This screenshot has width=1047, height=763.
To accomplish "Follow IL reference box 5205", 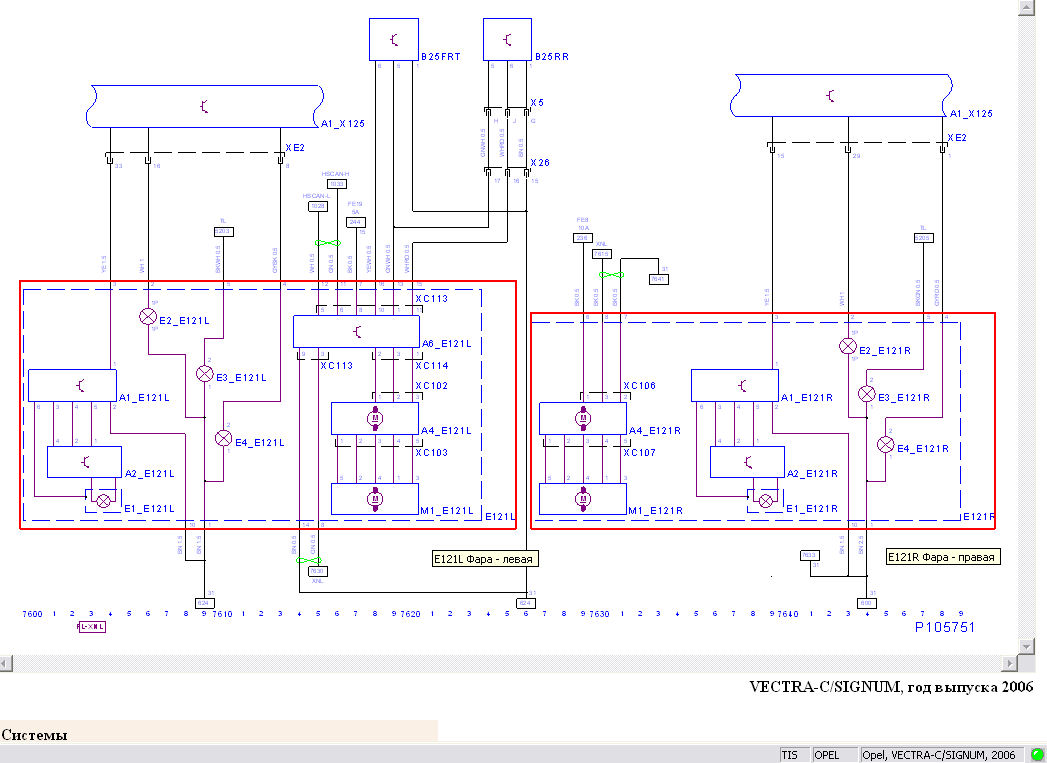I will [924, 238].
